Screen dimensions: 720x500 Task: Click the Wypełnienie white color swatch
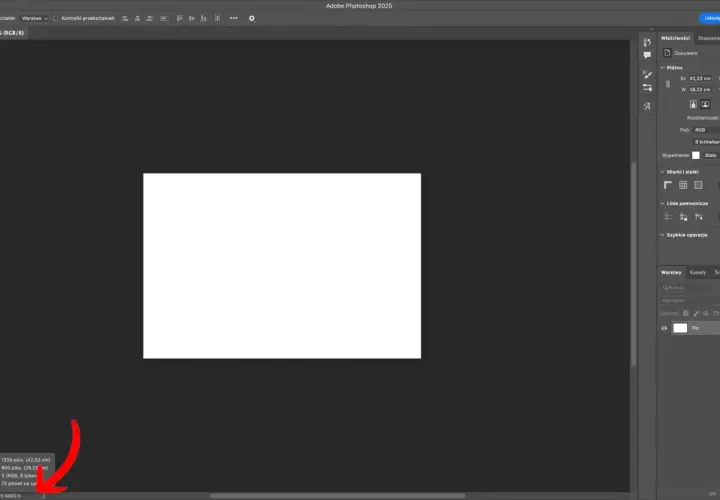coord(696,155)
